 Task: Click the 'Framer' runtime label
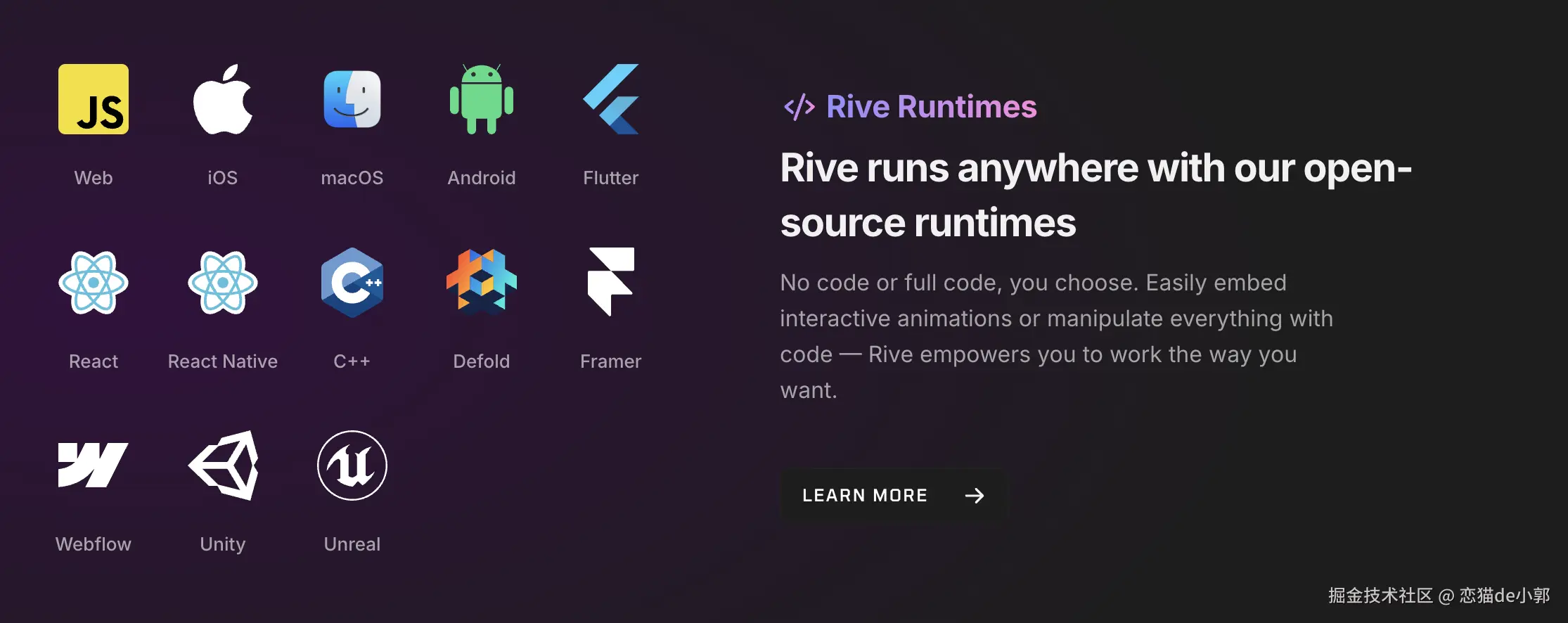pyautogui.click(x=611, y=361)
